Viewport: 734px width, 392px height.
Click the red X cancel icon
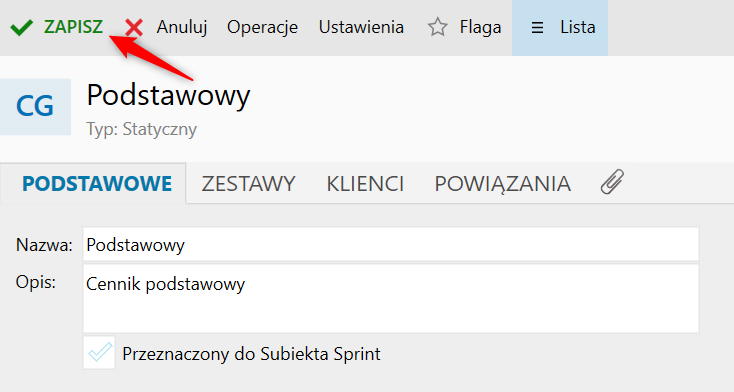point(134,28)
